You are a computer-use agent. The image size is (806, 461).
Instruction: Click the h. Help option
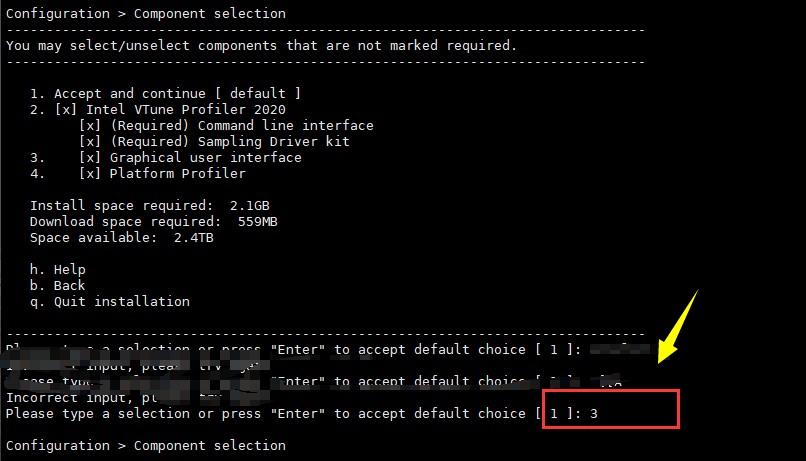[58, 269]
